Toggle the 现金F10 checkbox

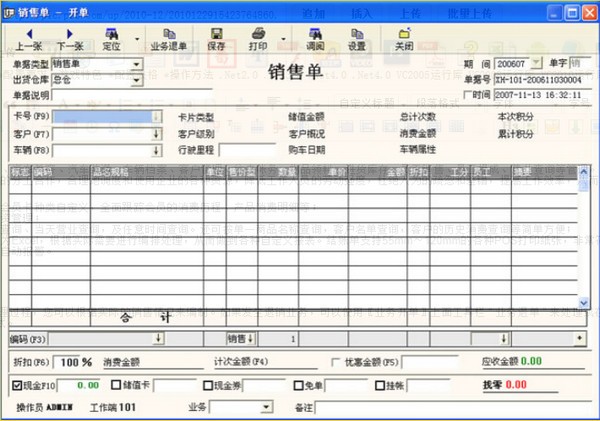[16, 385]
